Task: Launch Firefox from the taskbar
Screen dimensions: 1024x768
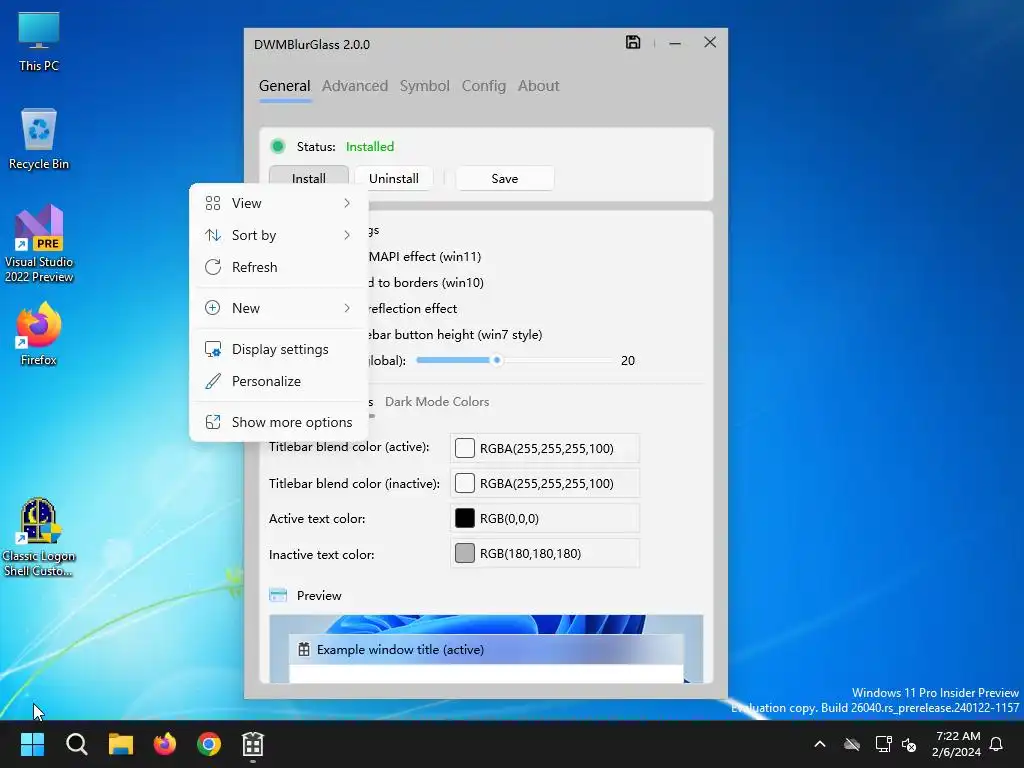Action: coord(165,744)
